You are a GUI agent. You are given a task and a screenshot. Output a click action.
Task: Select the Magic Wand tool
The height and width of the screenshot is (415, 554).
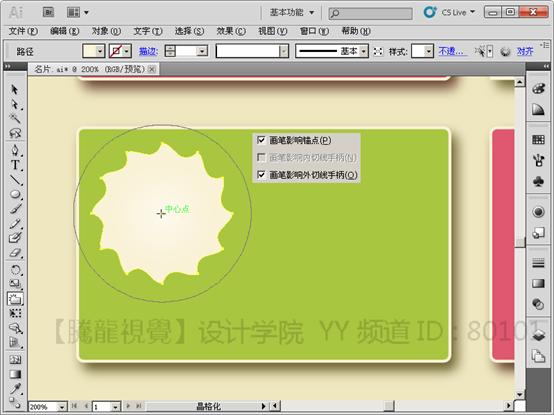pos(15,118)
